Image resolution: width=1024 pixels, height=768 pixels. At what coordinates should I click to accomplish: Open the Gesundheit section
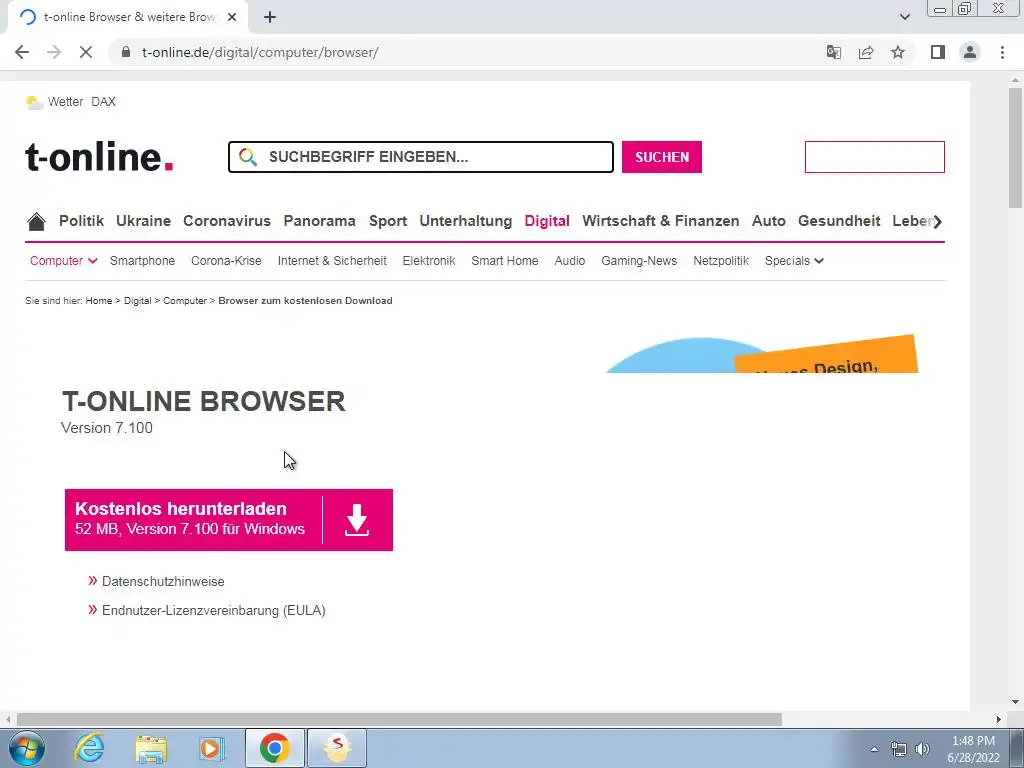(x=839, y=221)
